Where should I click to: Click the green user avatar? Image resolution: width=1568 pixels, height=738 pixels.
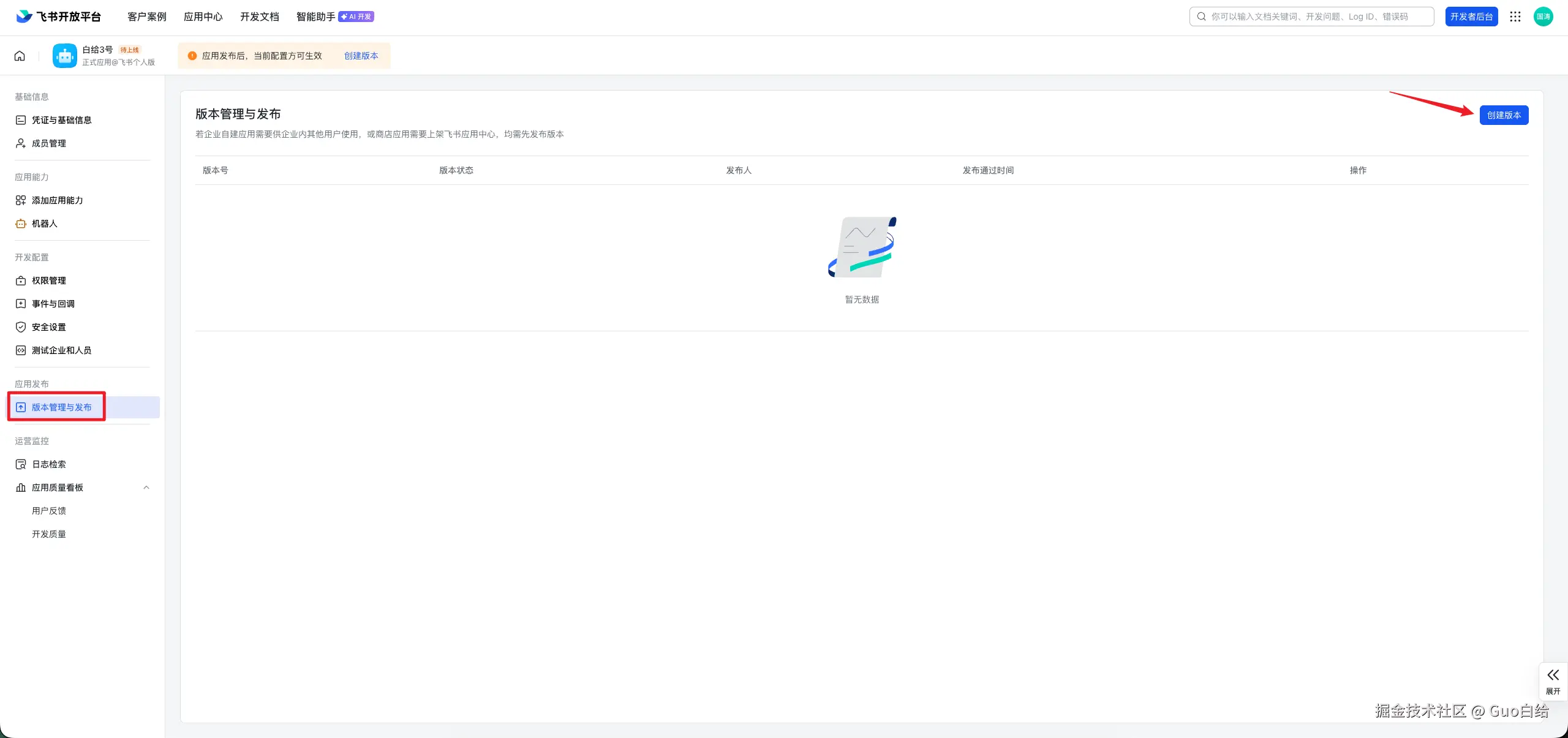1543,17
